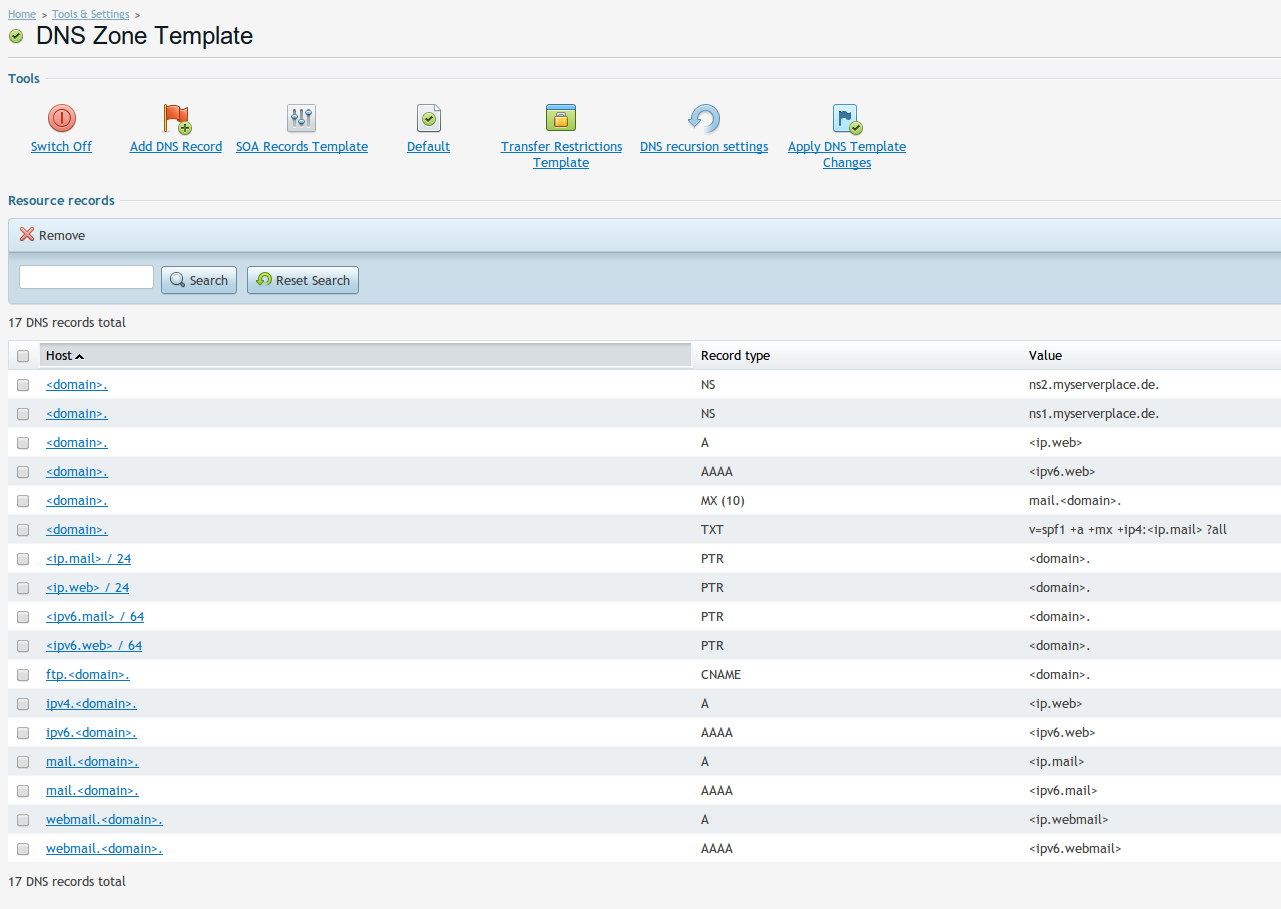Check the MX (10) record checkbox

coord(23,501)
